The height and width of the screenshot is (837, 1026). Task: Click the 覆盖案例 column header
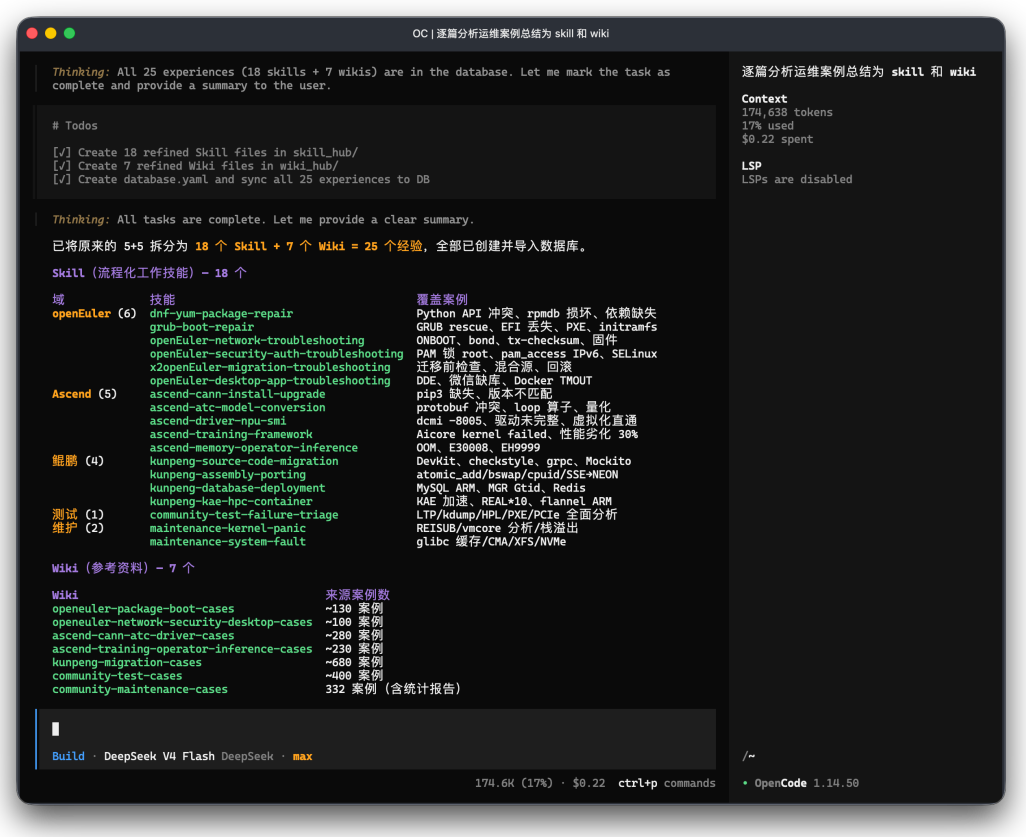pyautogui.click(x=442, y=300)
